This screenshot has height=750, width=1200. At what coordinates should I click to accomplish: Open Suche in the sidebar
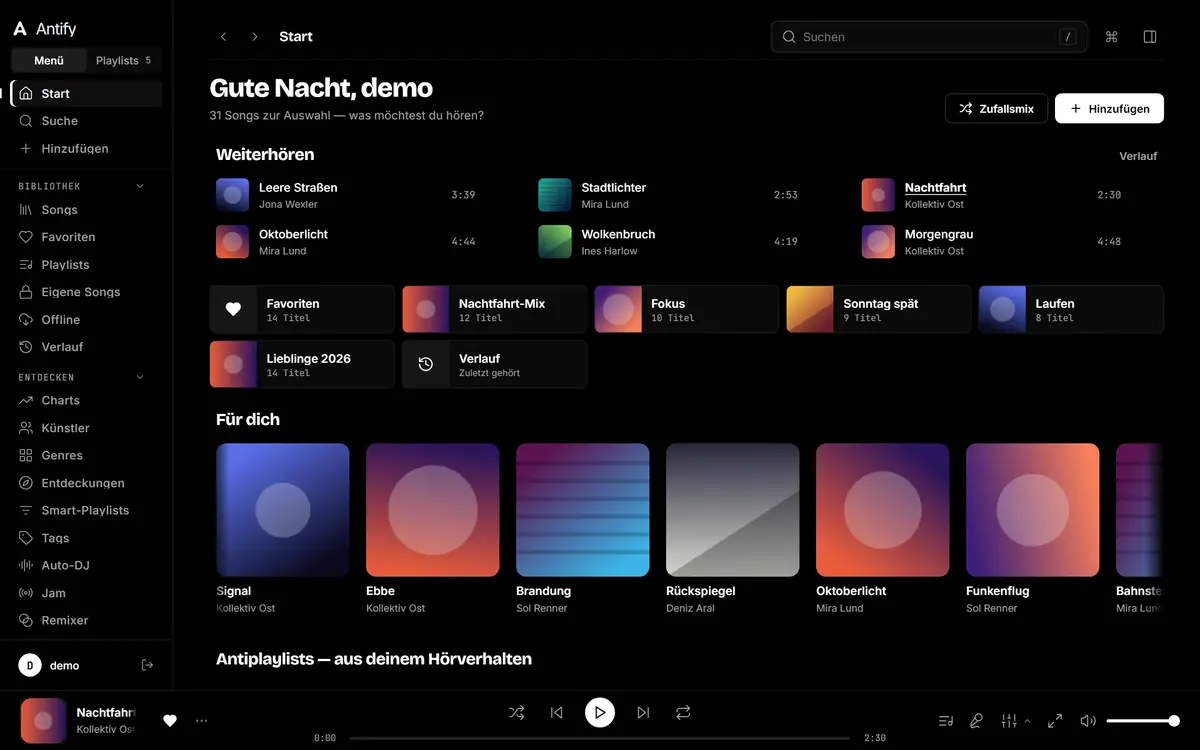(86, 121)
